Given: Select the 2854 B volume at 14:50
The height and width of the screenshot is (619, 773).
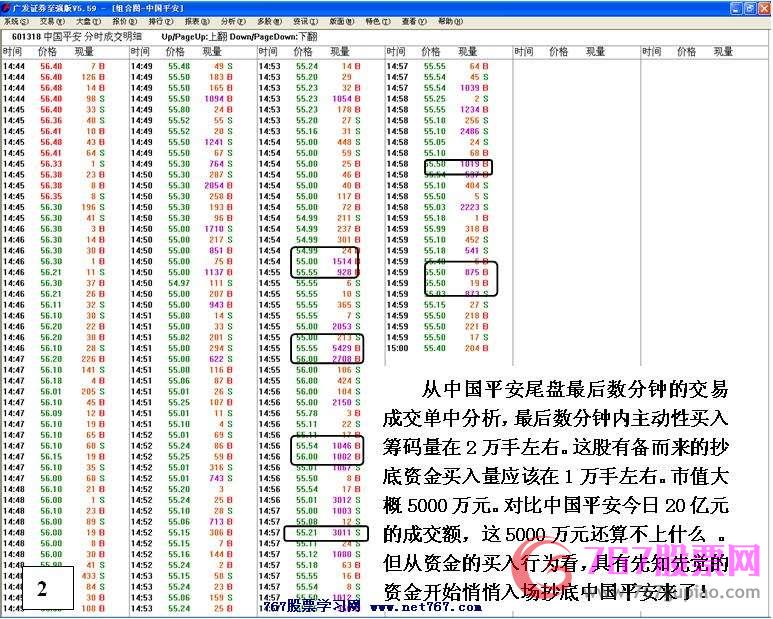Looking at the screenshot, I should [218, 186].
